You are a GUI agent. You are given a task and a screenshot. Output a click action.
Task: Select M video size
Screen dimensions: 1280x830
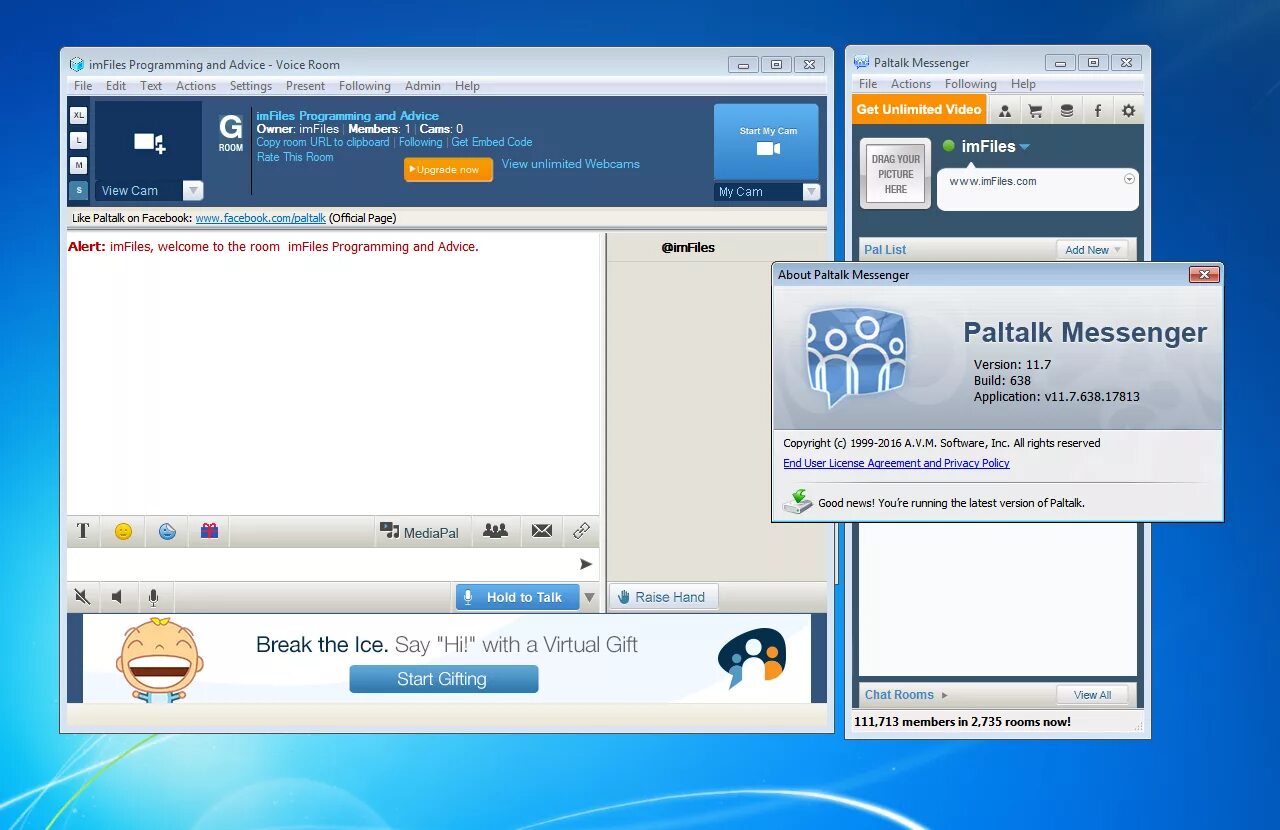pyautogui.click(x=79, y=165)
